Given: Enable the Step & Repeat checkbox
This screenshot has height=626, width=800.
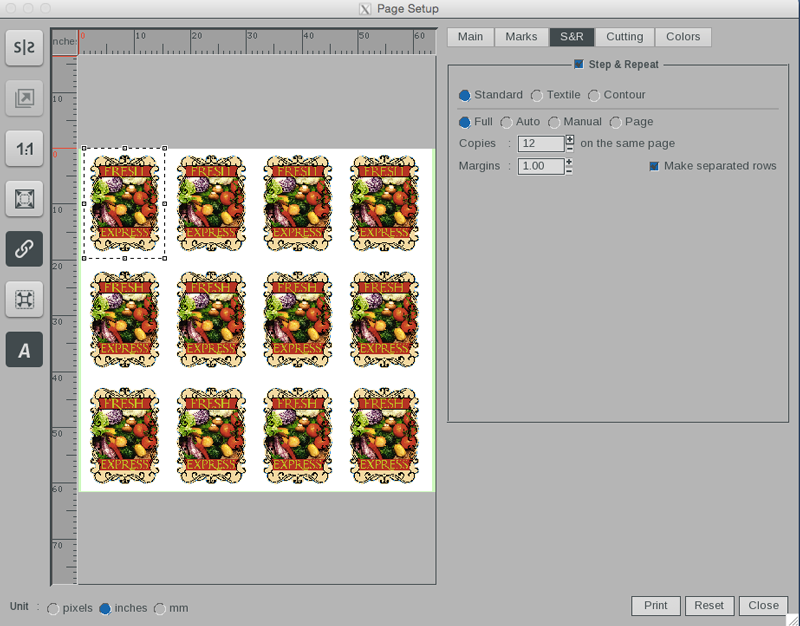Looking at the screenshot, I should [579, 64].
